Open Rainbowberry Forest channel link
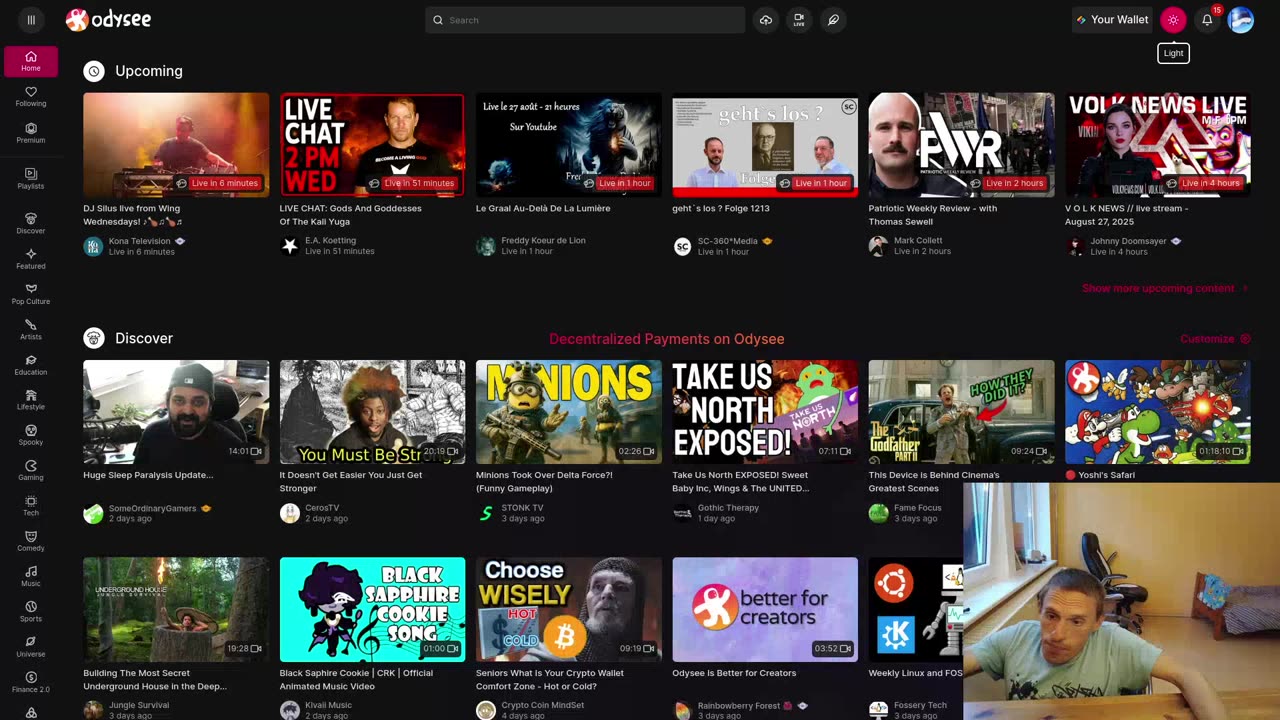Viewport: 1280px width, 720px height. pyautogui.click(x=738, y=706)
